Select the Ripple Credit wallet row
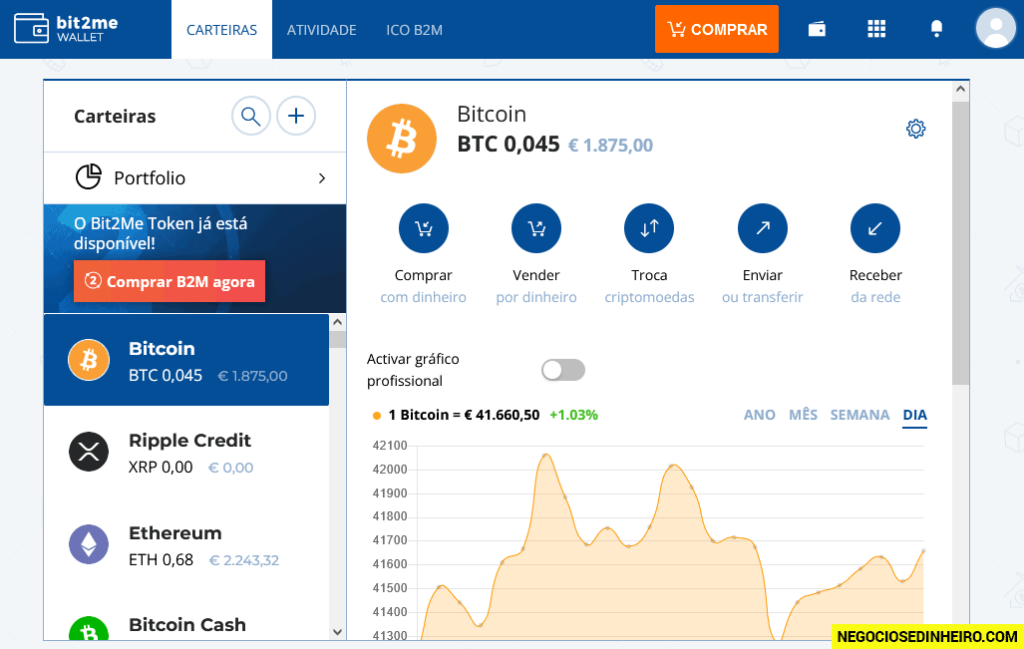Image resolution: width=1024 pixels, height=649 pixels. (x=186, y=452)
